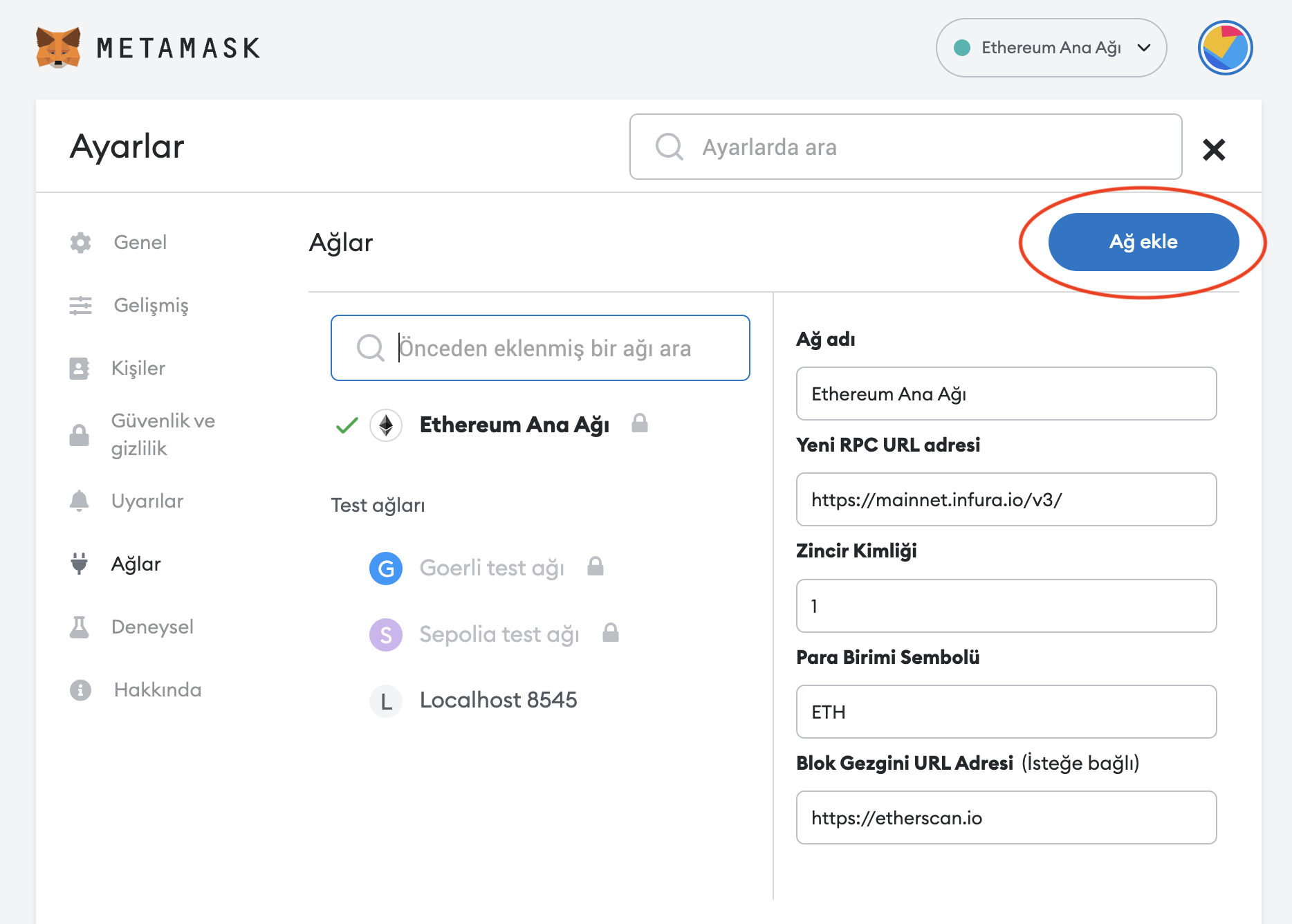Click the MetaMask fox logo
The width and height of the screenshot is (1292, 924).
tap(58, 48)
